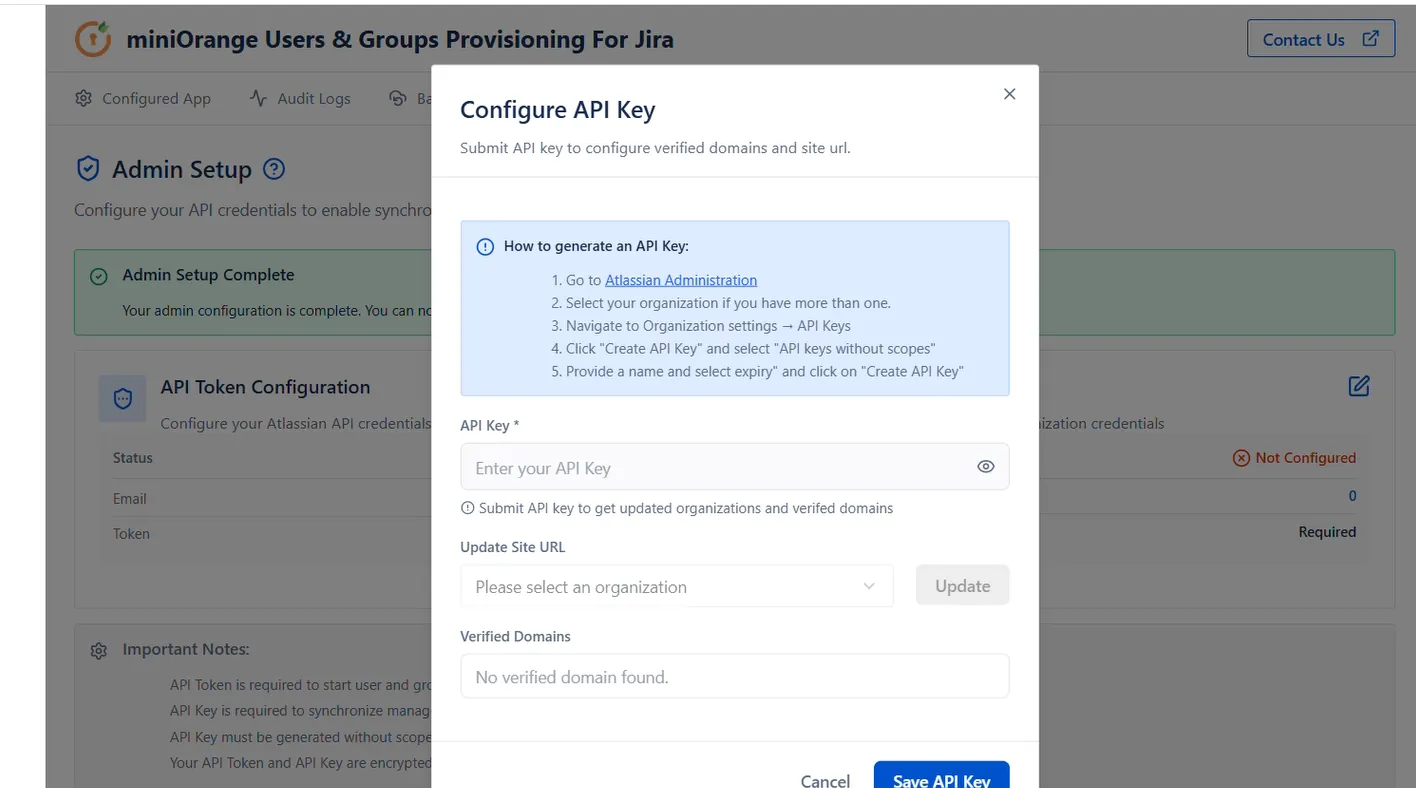The width and height of the screenshot is (1416, 788).
Task: Switch to the Configured App tab
Action: tap(143, 98)
